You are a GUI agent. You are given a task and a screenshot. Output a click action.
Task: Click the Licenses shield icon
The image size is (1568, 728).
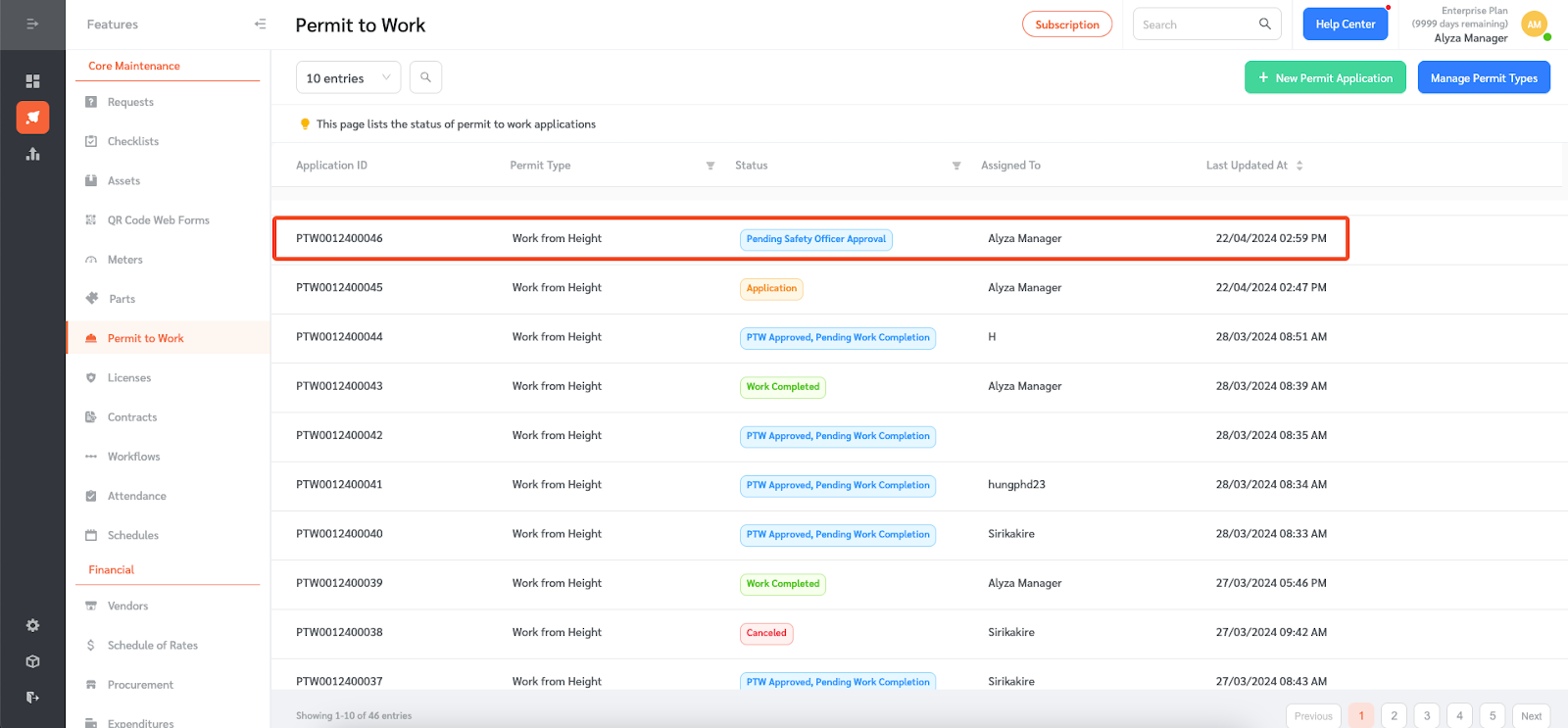tap(91, 377)
